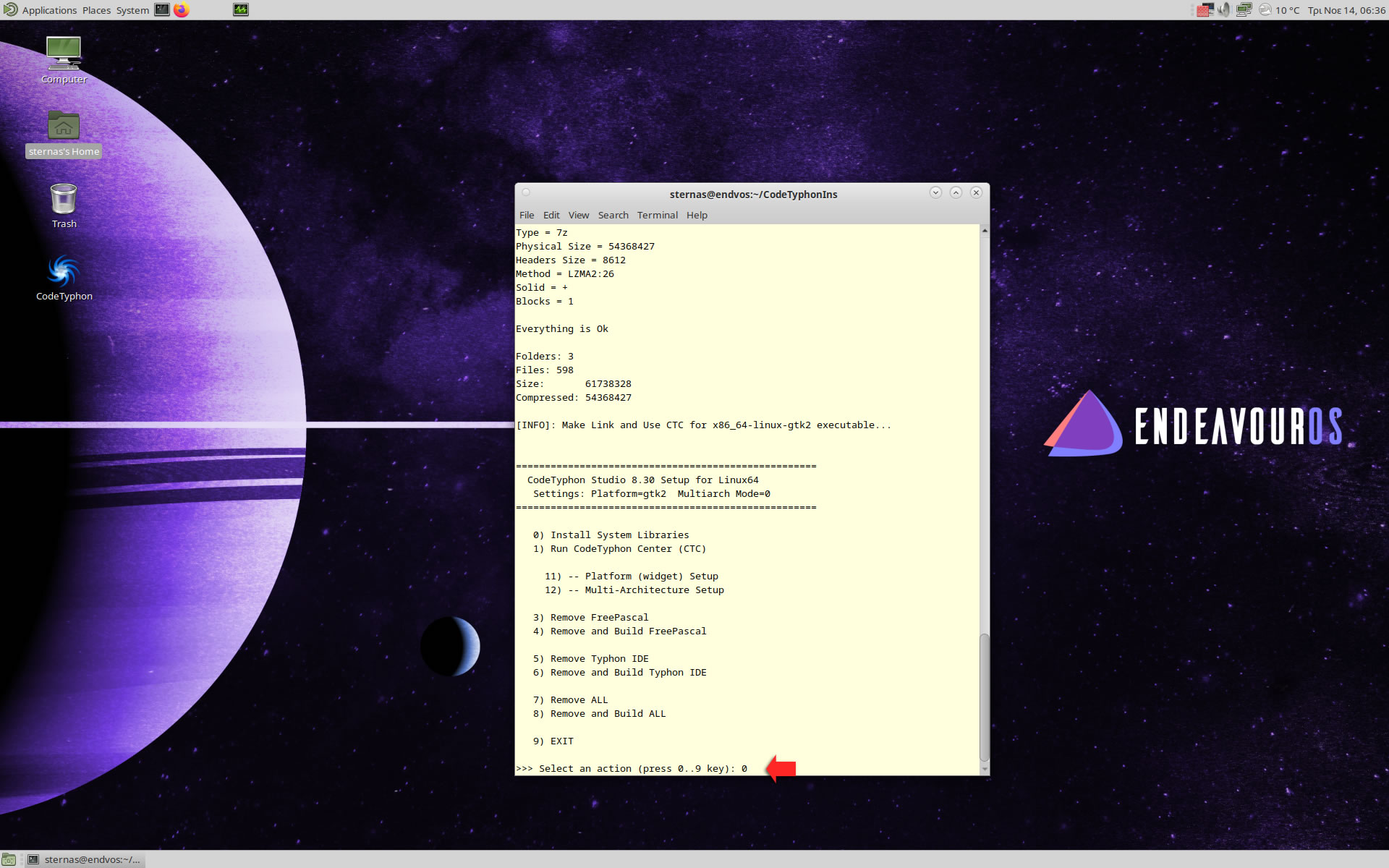Click the 'Files: 598' line
Viewport: 1389px width, 868px height.
tap(544, 370)
